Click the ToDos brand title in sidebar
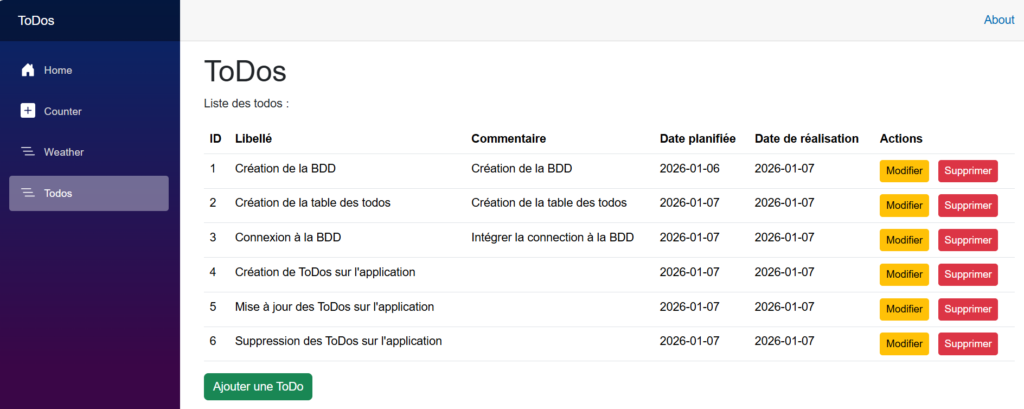 click(x=37, y=20)
